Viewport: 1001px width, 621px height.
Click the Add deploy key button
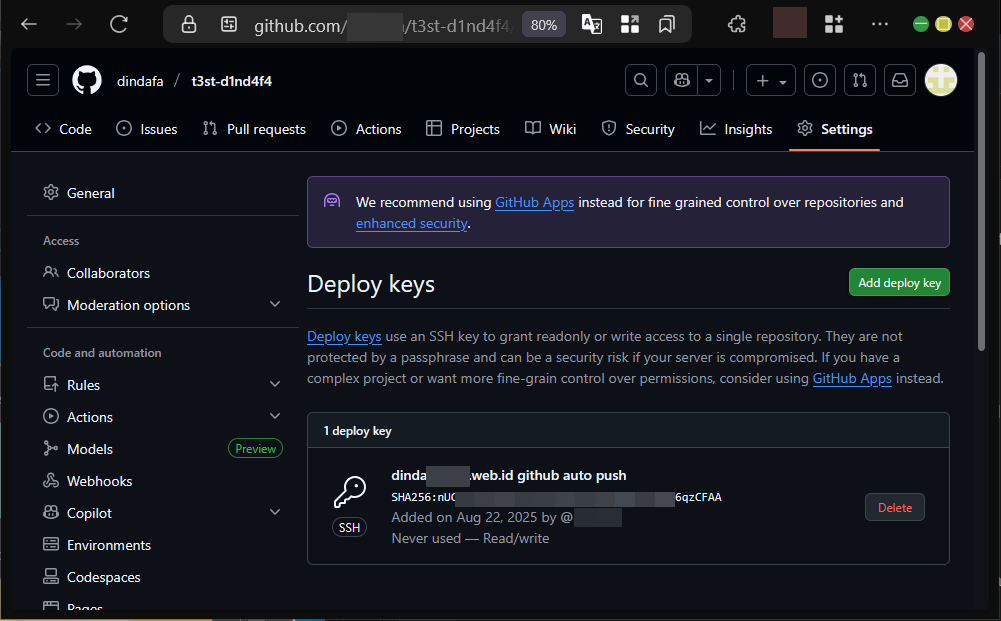(899, 283)
